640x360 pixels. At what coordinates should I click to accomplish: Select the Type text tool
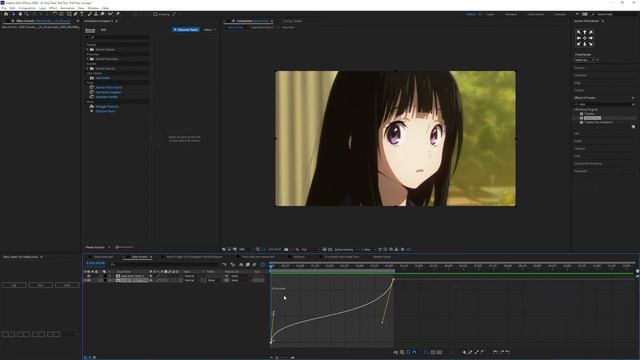(82, 14)
